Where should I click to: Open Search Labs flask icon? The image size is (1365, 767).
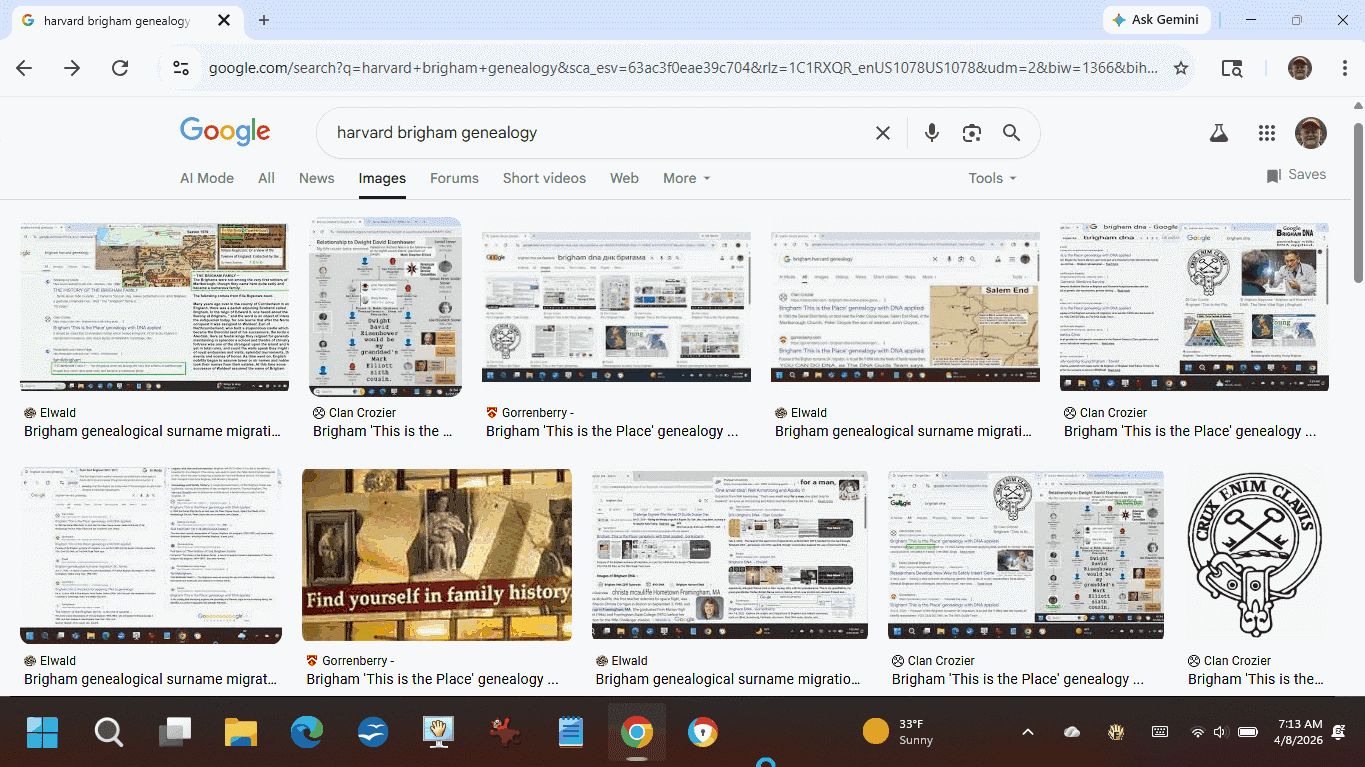pos(1218,133)
